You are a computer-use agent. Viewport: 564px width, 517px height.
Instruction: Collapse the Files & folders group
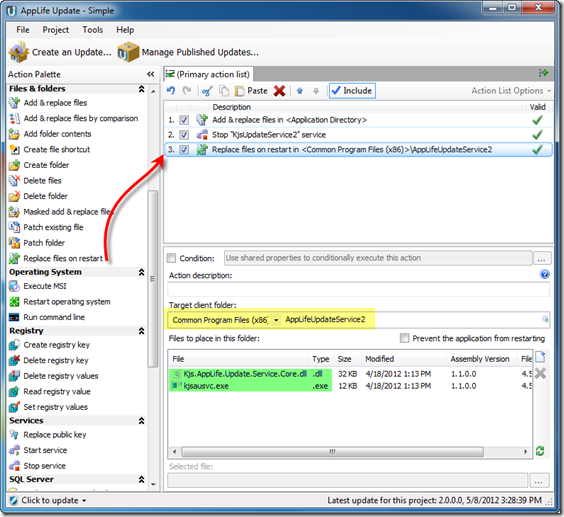click(141, 89)
